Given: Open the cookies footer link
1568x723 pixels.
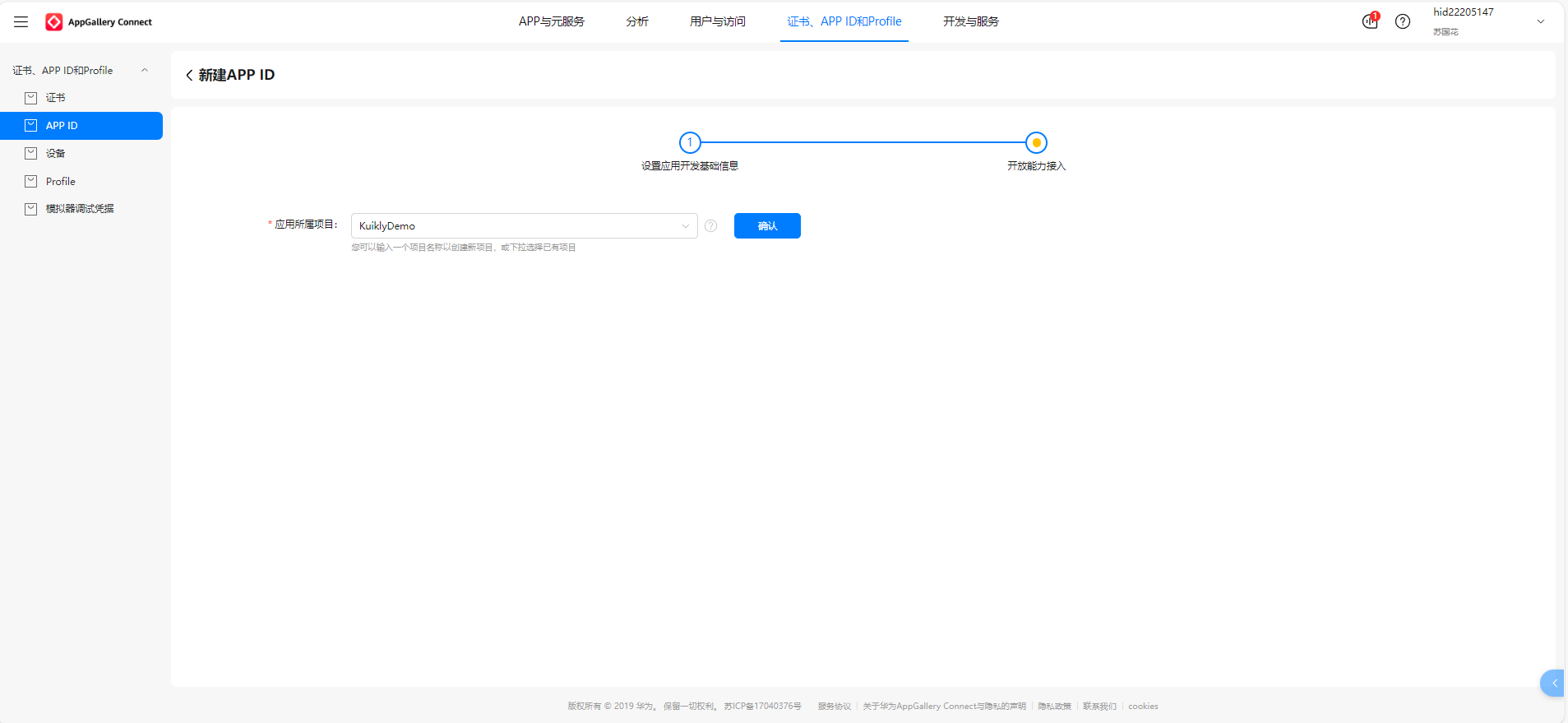Looking at the screenshot, I should coord(1143,707).
